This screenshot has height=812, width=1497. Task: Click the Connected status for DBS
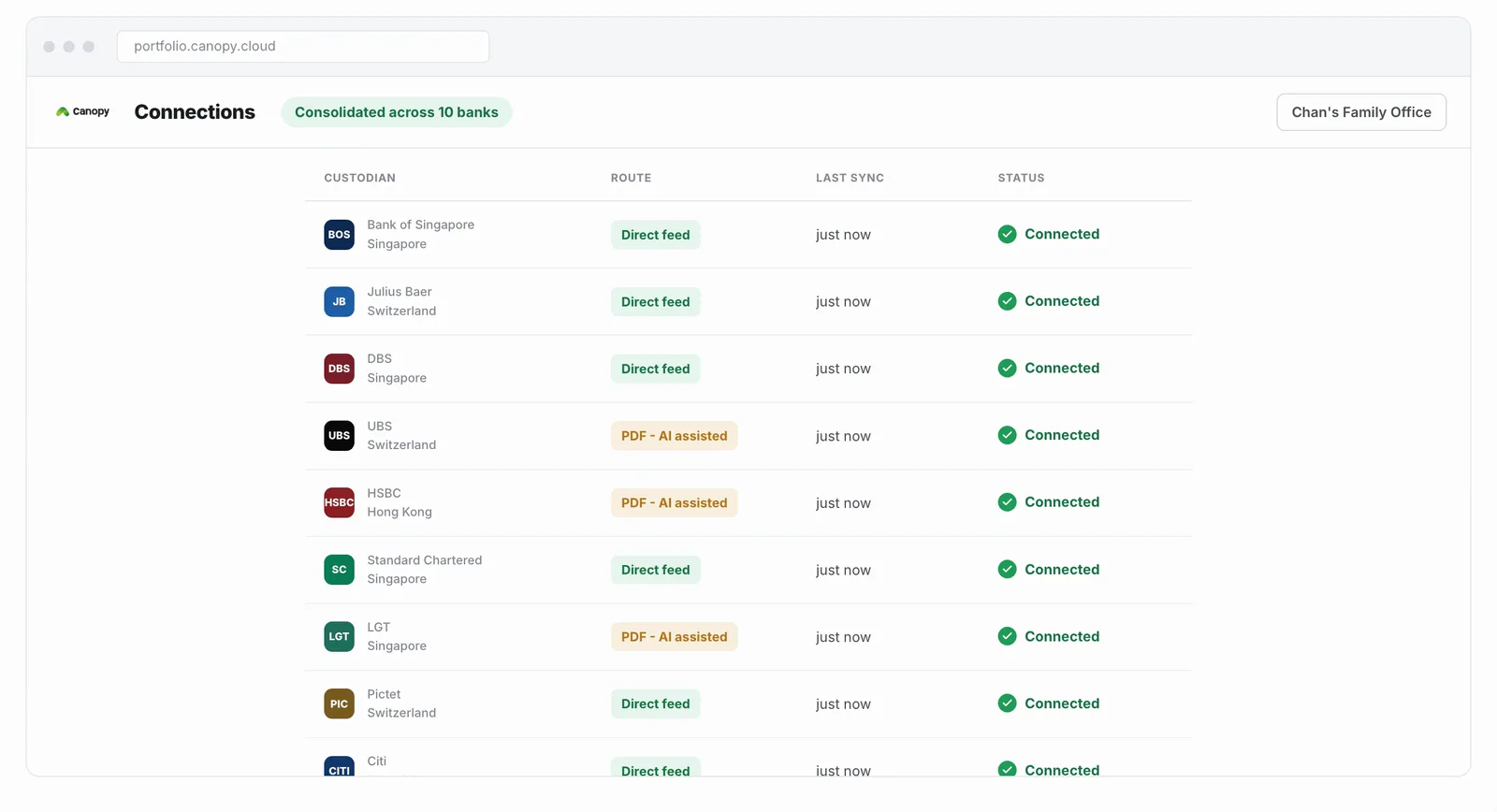click(x=1062, y=369)
